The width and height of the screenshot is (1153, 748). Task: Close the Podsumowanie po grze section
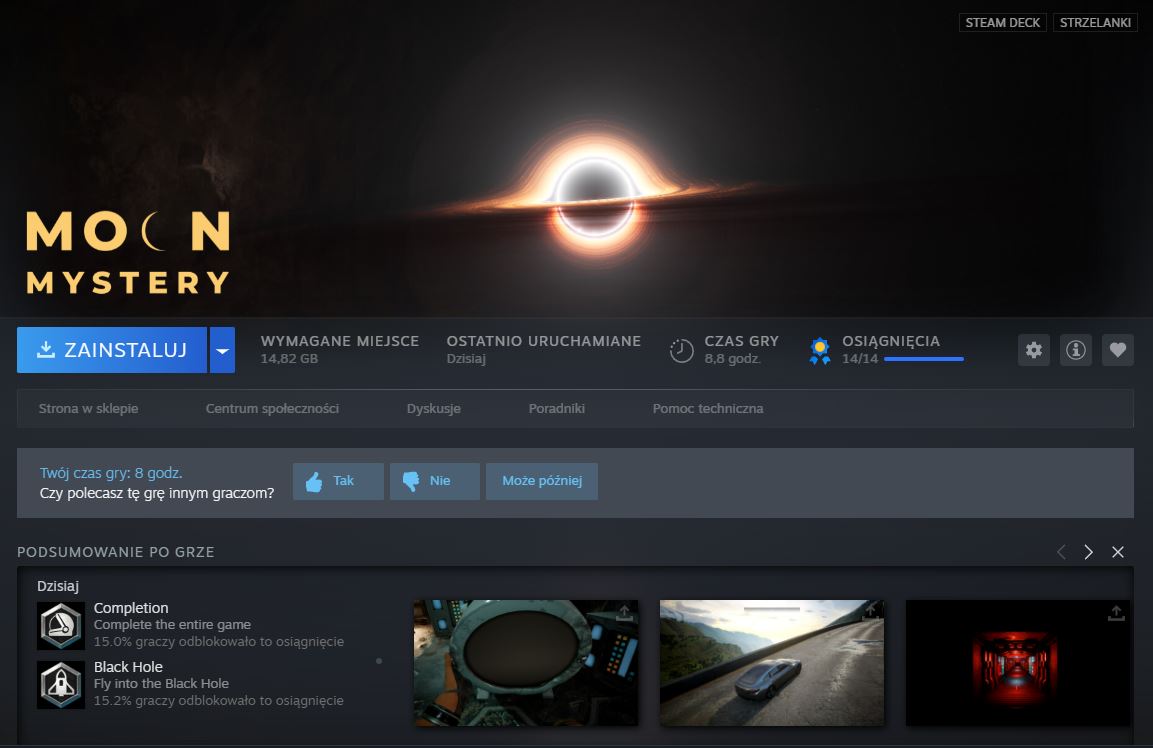pyautogui.click(x=1118, y=552)
